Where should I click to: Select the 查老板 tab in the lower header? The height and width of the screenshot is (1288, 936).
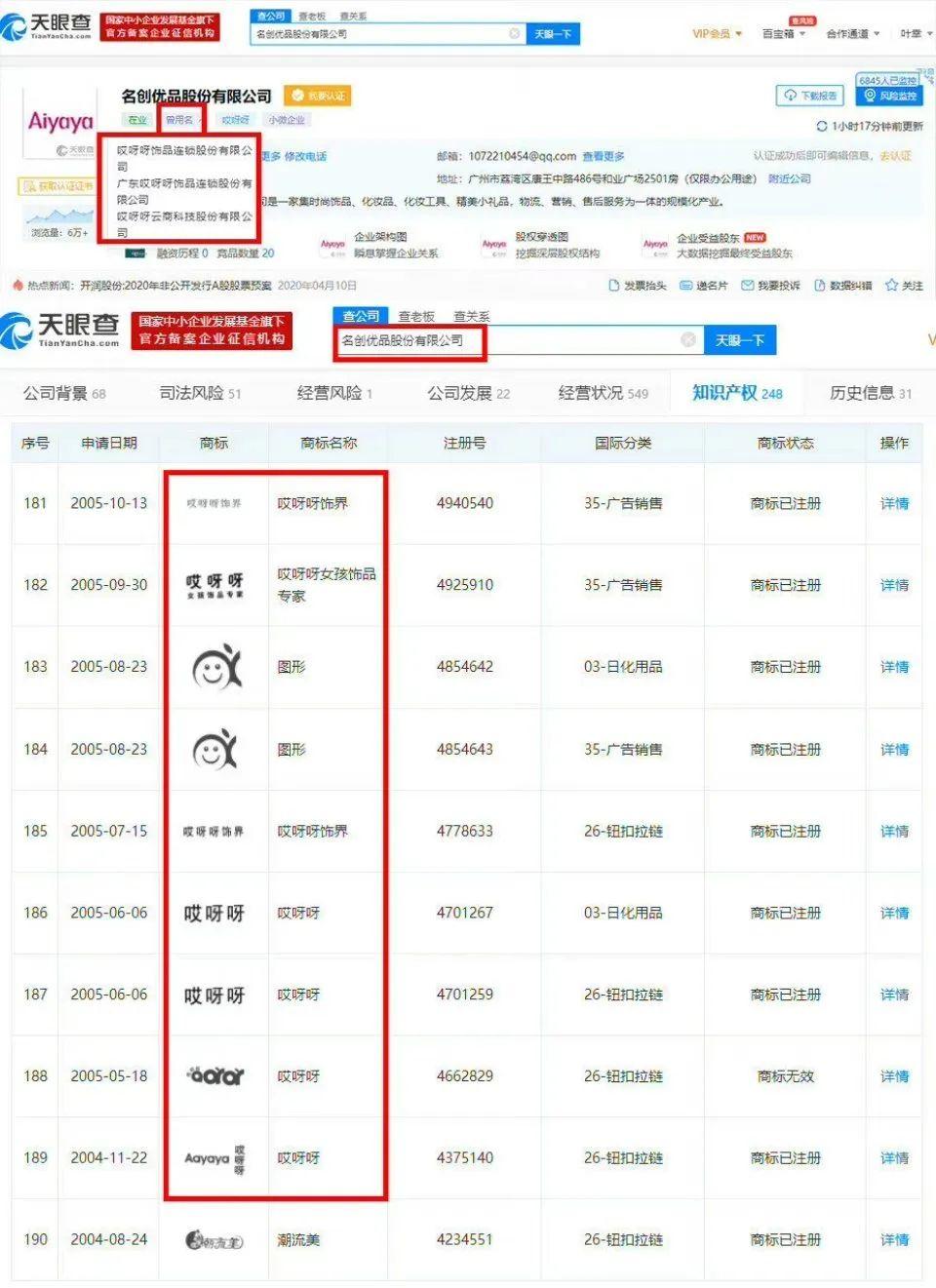click(416, 317)
